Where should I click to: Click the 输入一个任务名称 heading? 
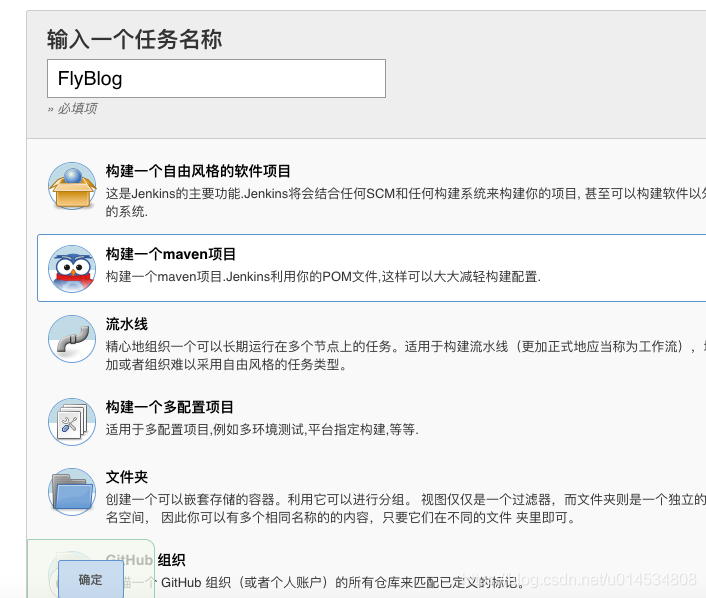tap(134, 39)
